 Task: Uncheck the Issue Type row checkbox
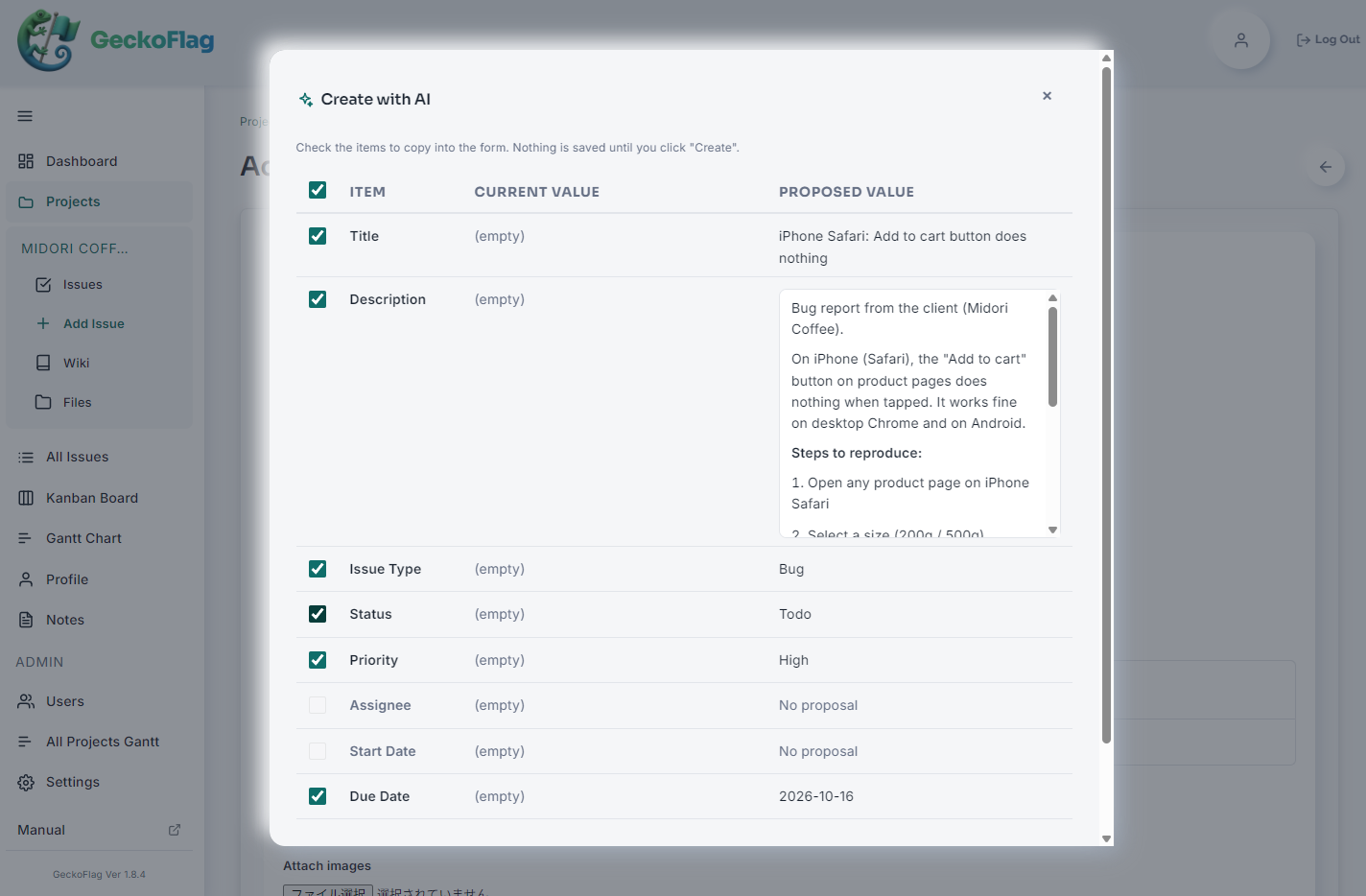pyautogui.click(x=318, y=569)
